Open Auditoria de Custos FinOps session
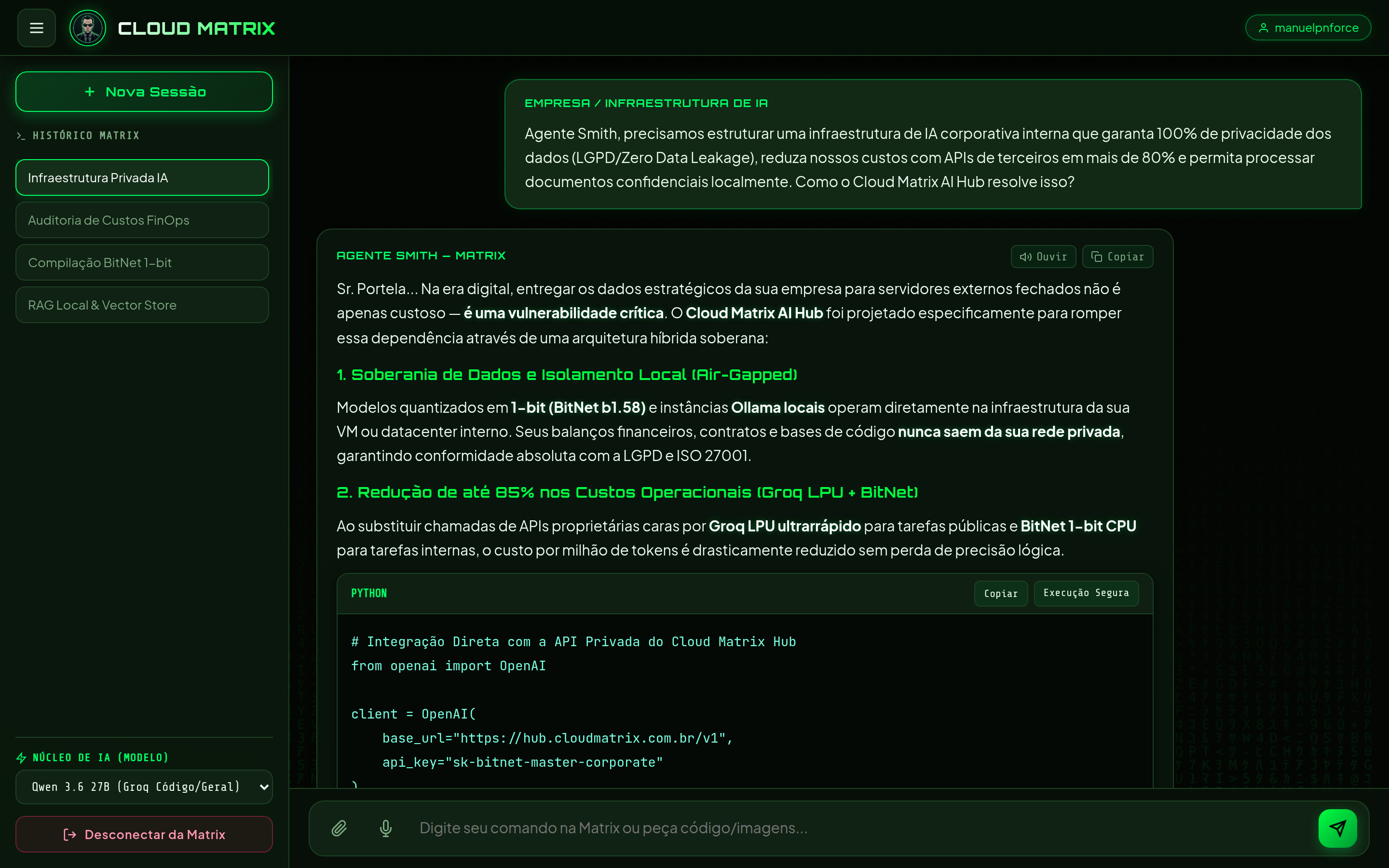Viewport: 1389px width, 868px height. [x=142, y=220]
